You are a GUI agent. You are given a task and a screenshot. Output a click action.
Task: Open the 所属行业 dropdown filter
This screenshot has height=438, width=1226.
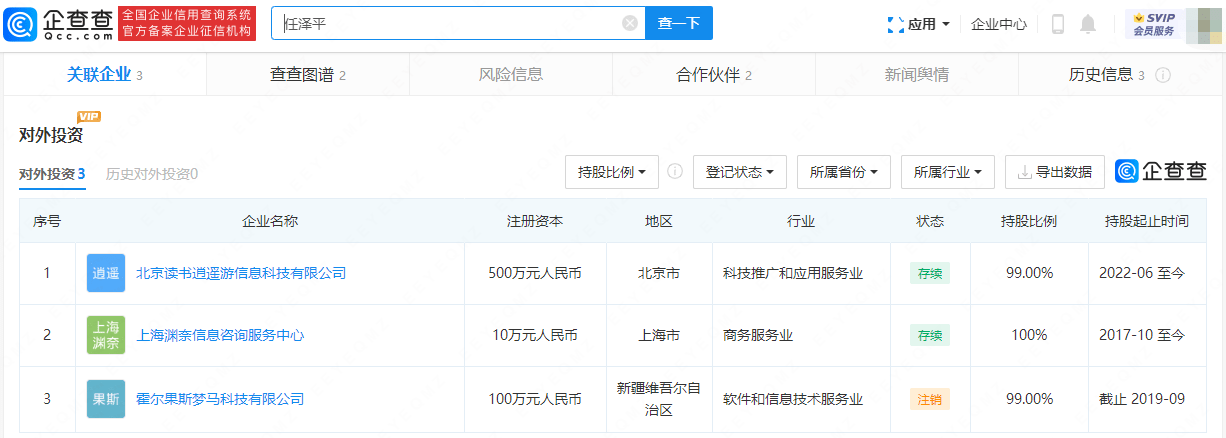click(948, 172)
